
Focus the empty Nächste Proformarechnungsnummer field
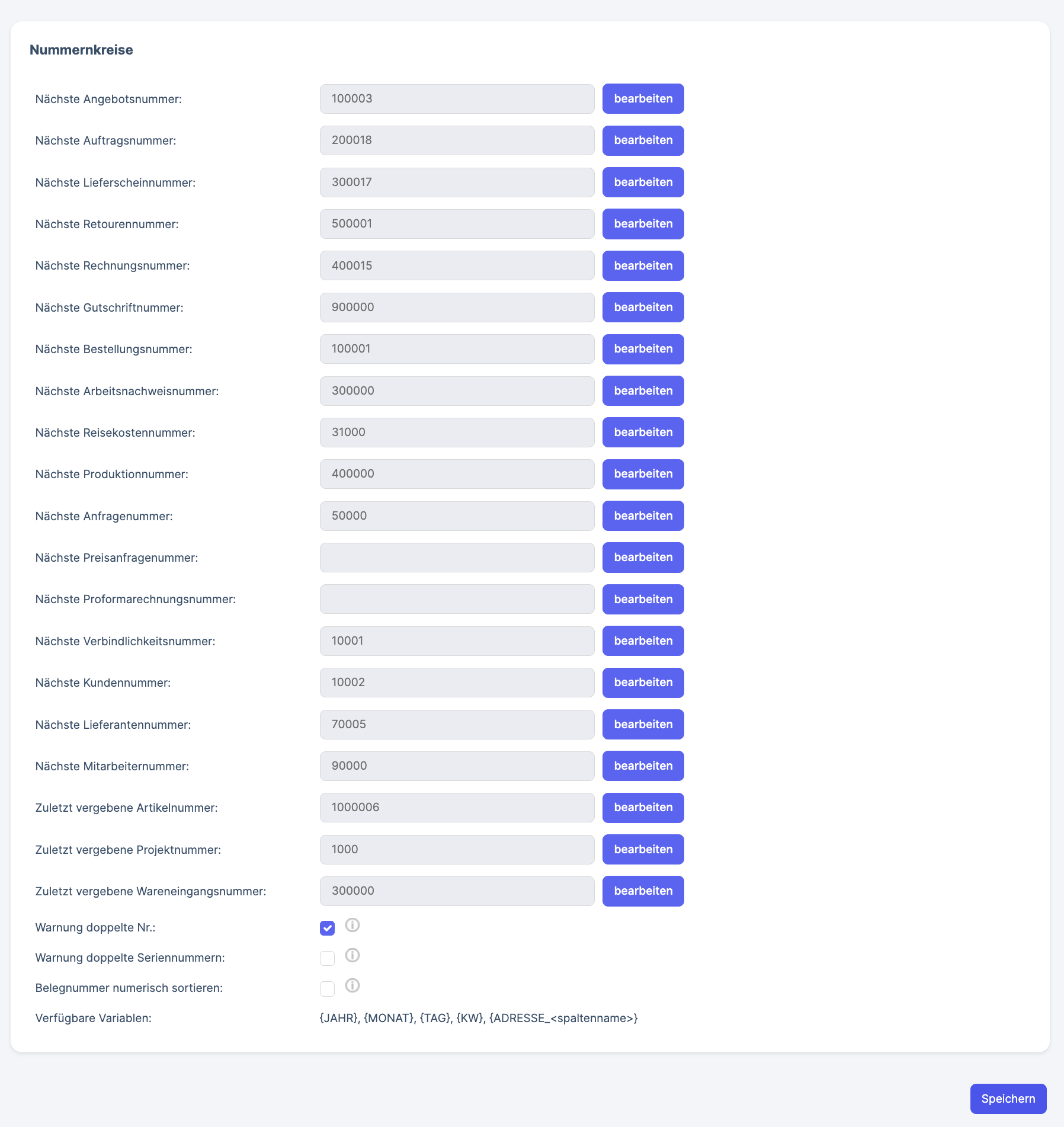pos(457,599)
